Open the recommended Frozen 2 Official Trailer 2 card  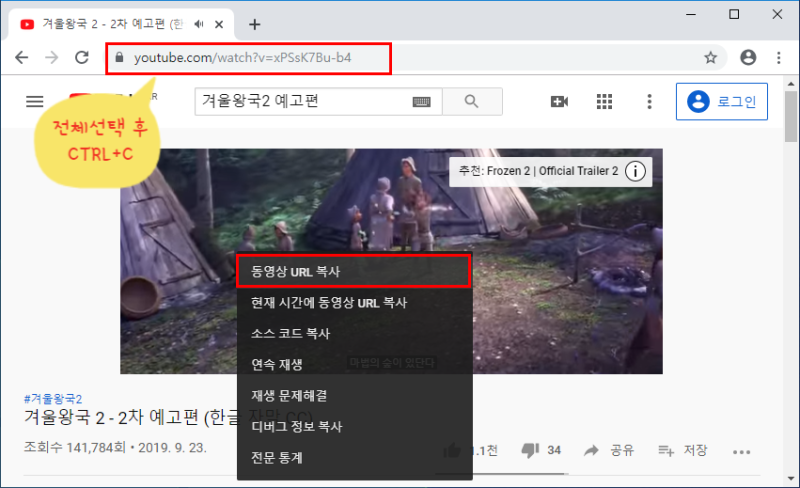coord(551,171)
